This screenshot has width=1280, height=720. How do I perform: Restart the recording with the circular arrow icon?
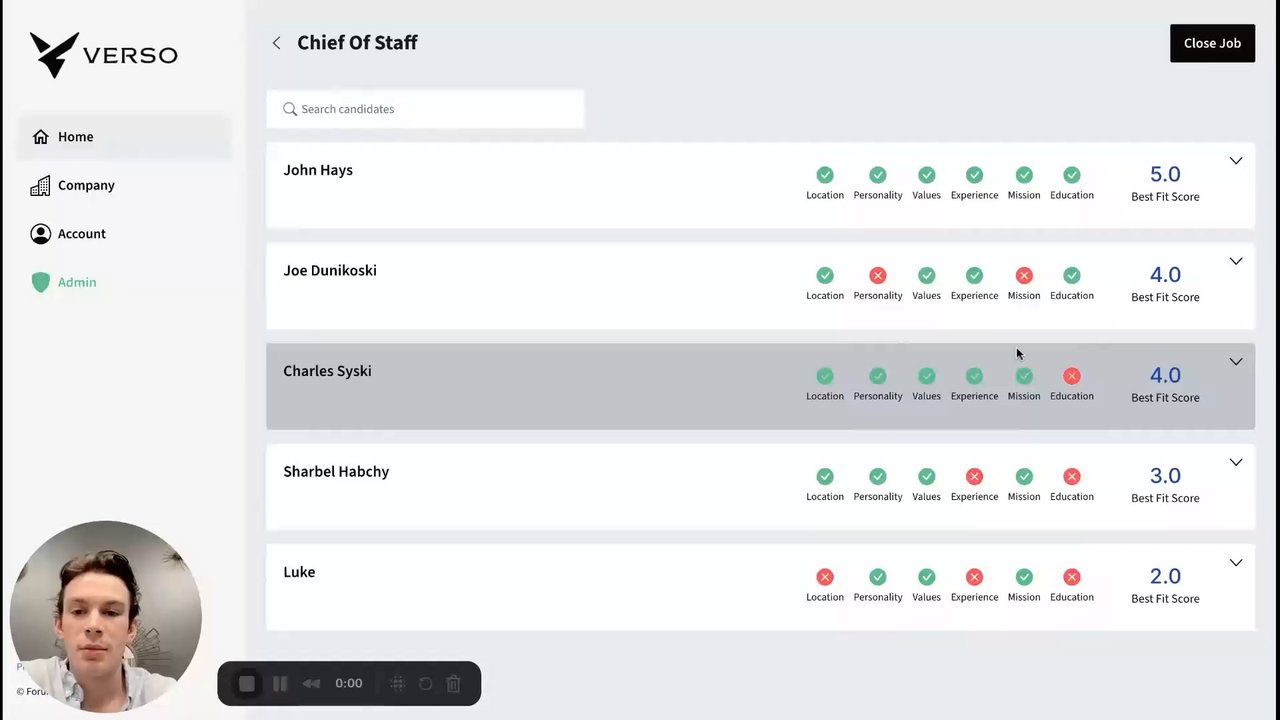[425, 684]
